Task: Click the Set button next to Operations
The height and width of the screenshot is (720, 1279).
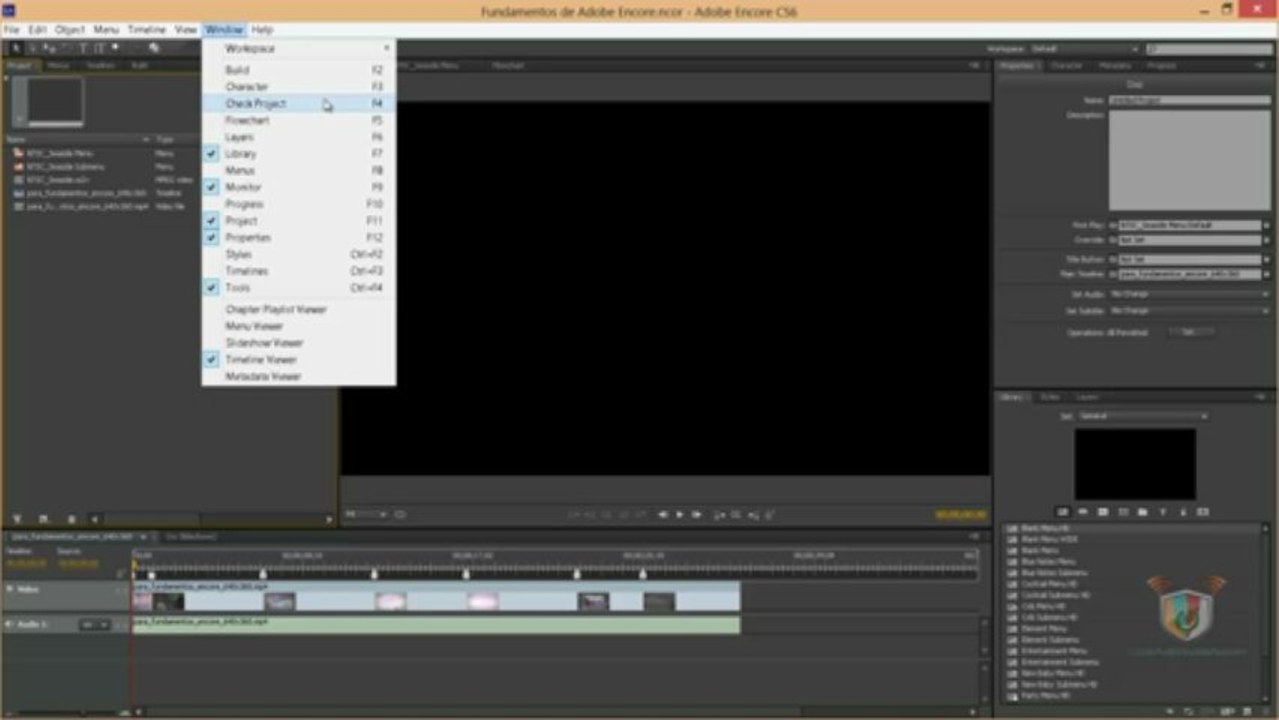Action: tap(1190, 332)
